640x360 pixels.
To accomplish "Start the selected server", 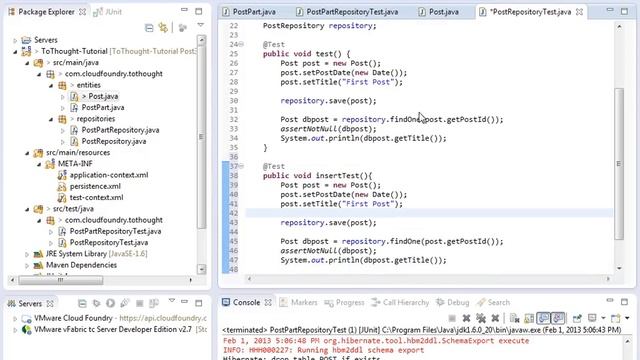I will tap(111, 303).
